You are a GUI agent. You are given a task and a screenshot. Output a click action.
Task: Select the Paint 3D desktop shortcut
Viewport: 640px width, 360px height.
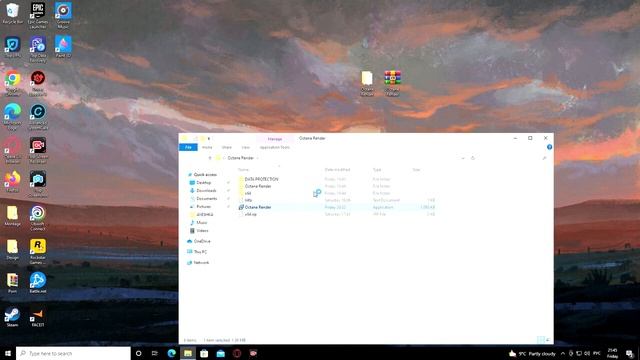[63, 47]
